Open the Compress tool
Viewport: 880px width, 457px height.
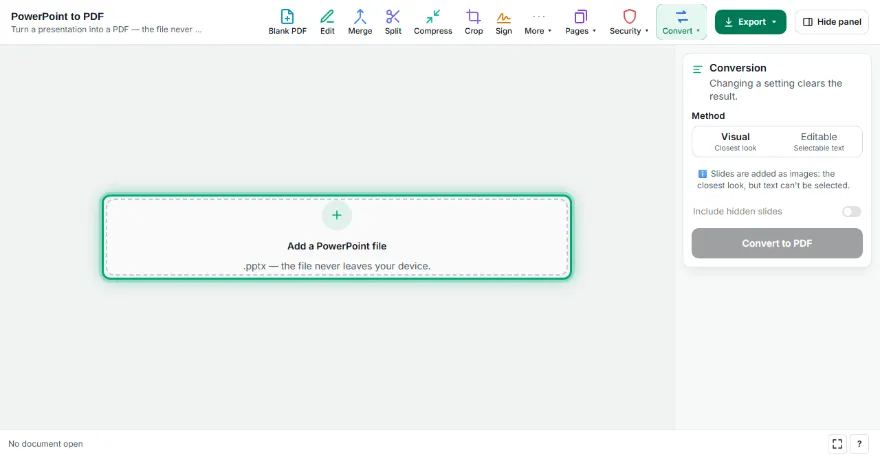(x=433, y=22)
